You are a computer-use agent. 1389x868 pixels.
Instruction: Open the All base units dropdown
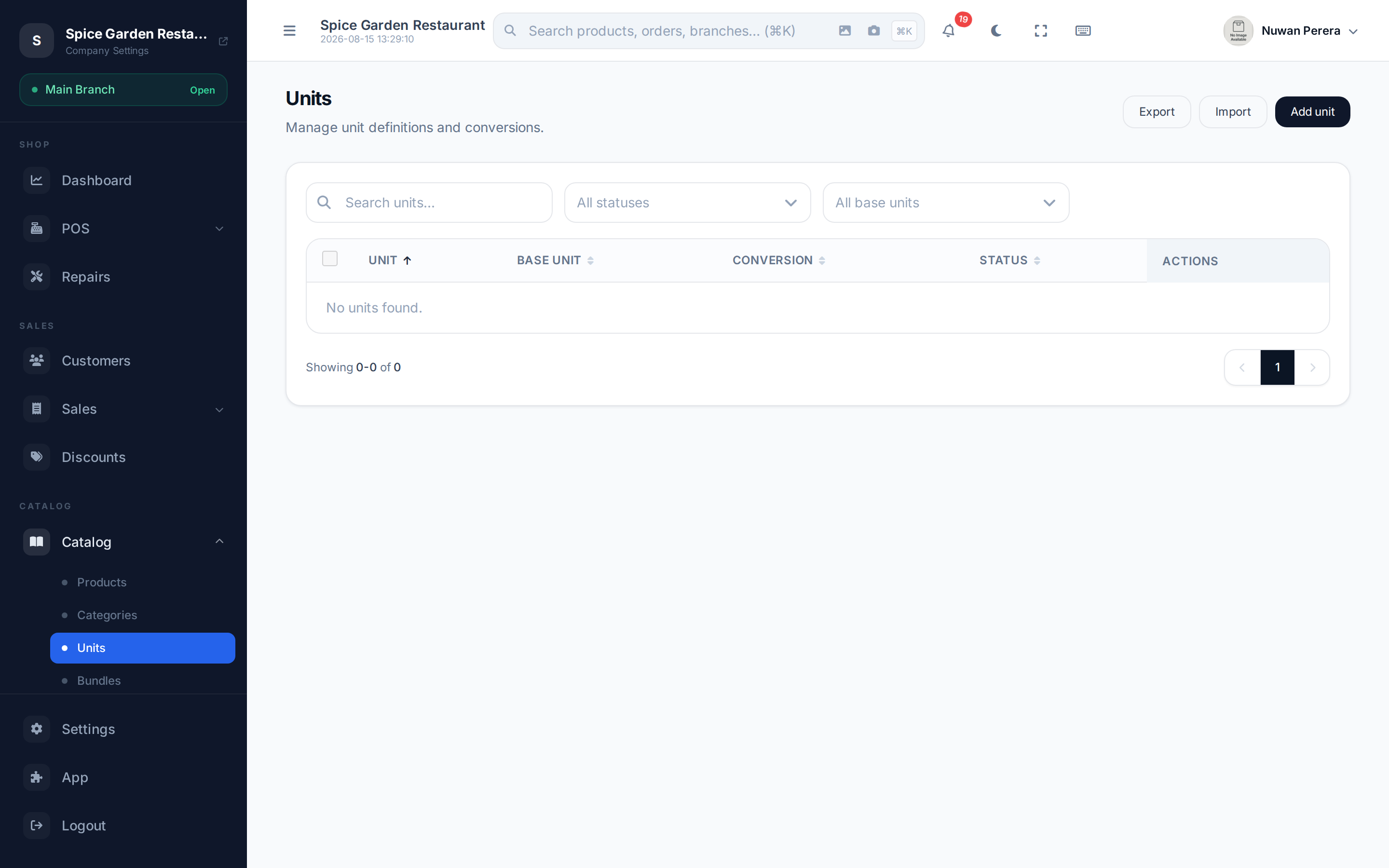coord(945,203)
